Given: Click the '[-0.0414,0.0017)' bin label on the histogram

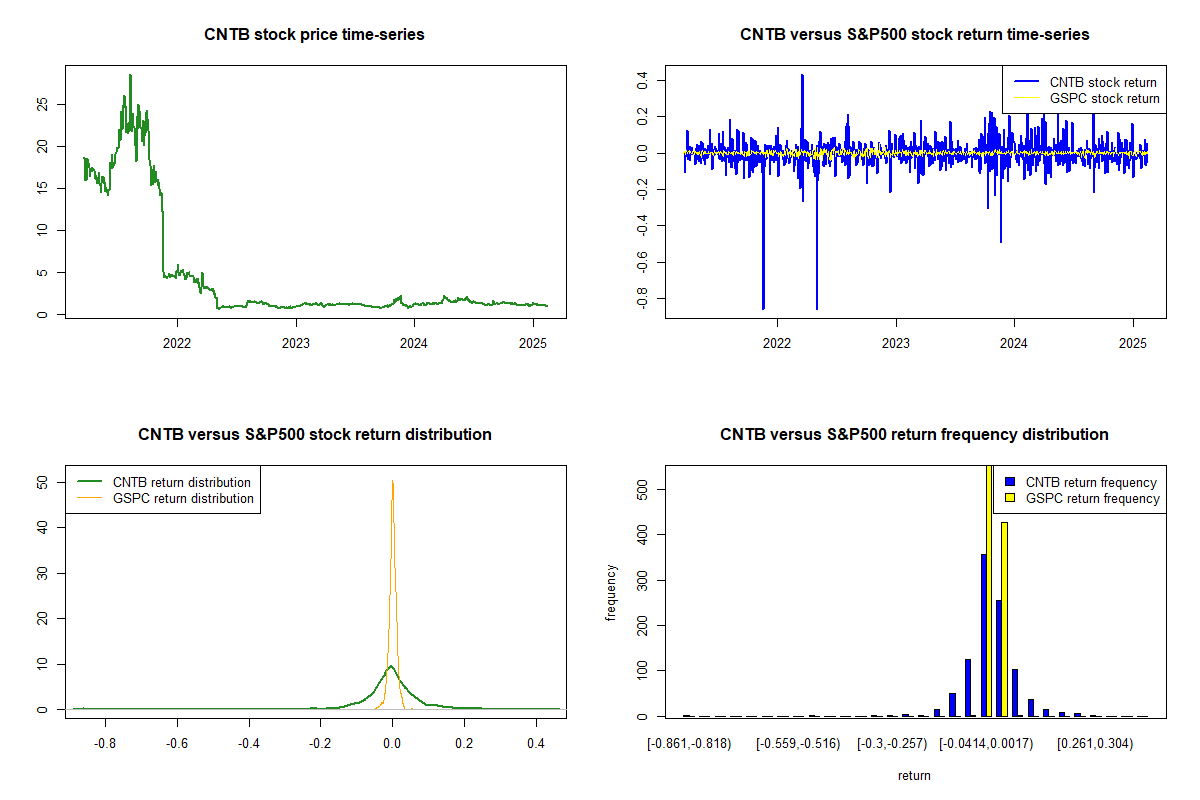Looking at the screenshot, I should [985, 744].
